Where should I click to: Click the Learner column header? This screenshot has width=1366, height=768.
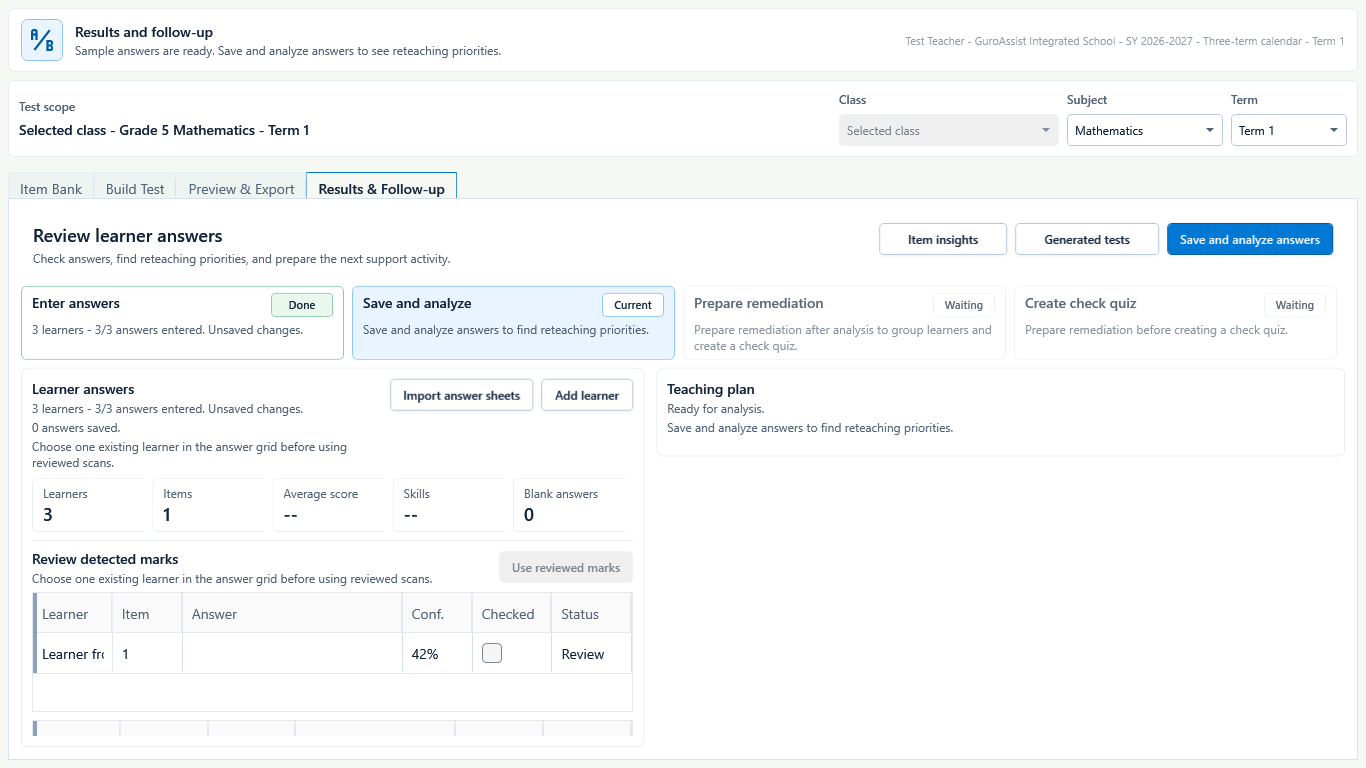pyautogui.click(x=74, y=614)
